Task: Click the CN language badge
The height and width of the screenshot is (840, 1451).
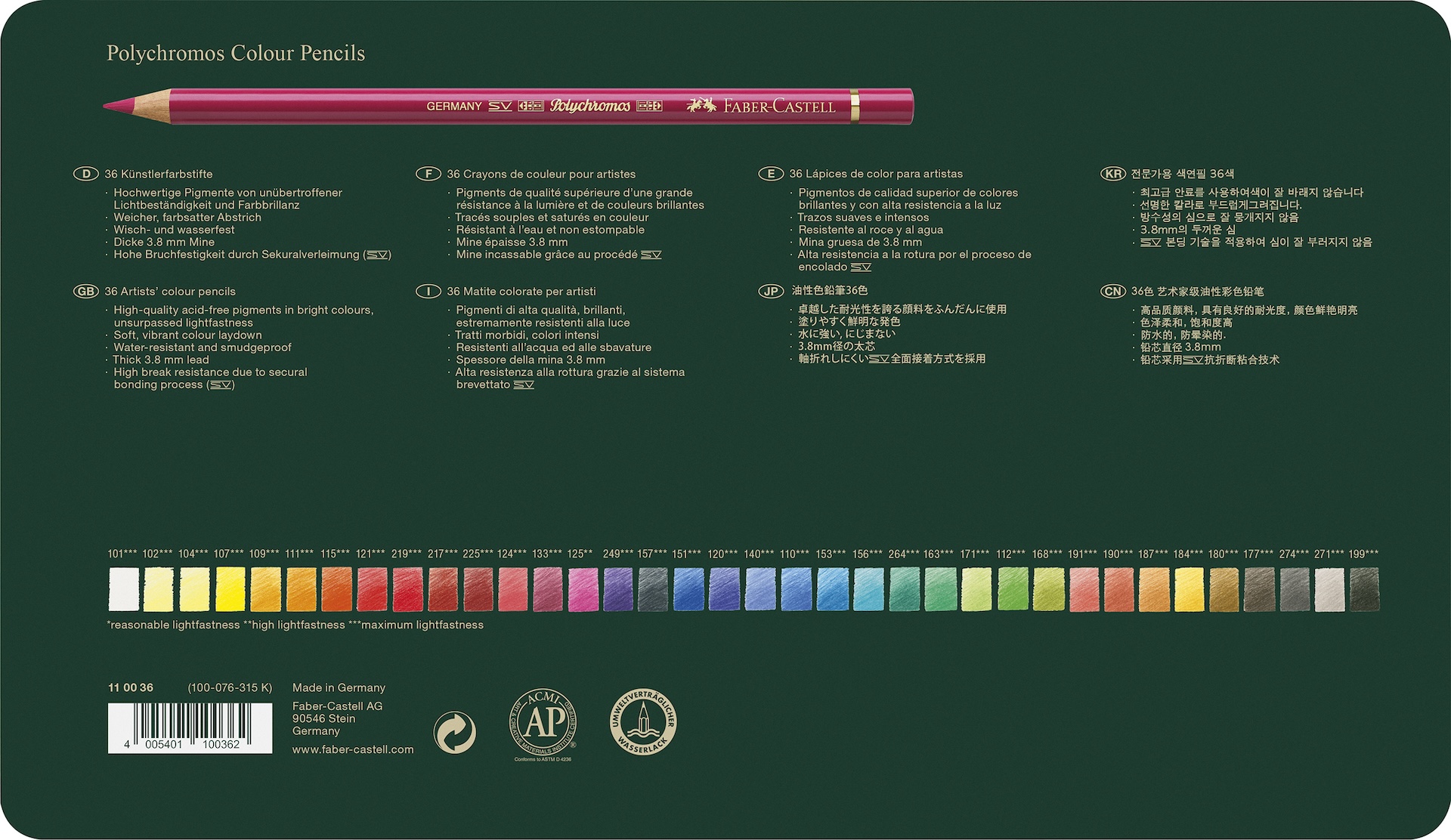Action: click(1113, 292)
